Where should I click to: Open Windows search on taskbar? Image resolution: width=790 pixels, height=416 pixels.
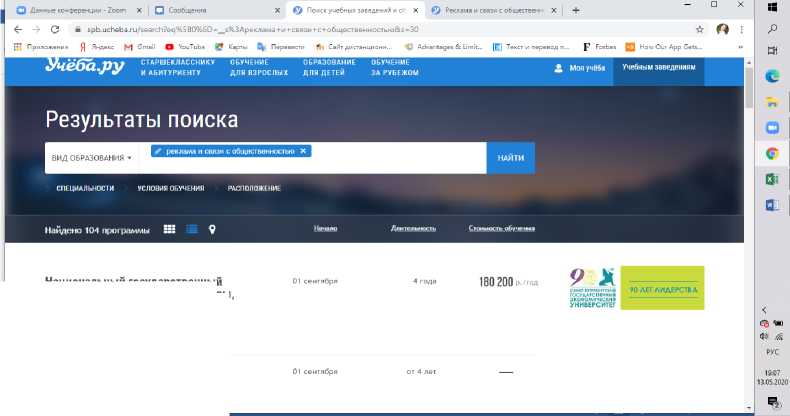[x=772, y=29]
